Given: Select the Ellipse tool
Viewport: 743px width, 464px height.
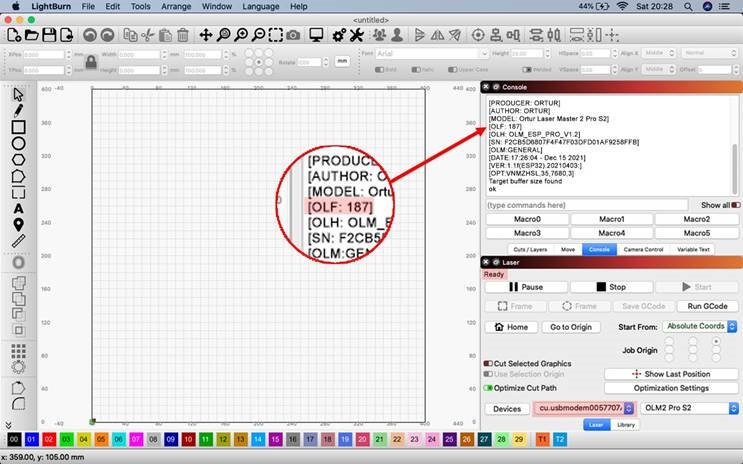Looking at the screenshot, I should pos(18,144).
